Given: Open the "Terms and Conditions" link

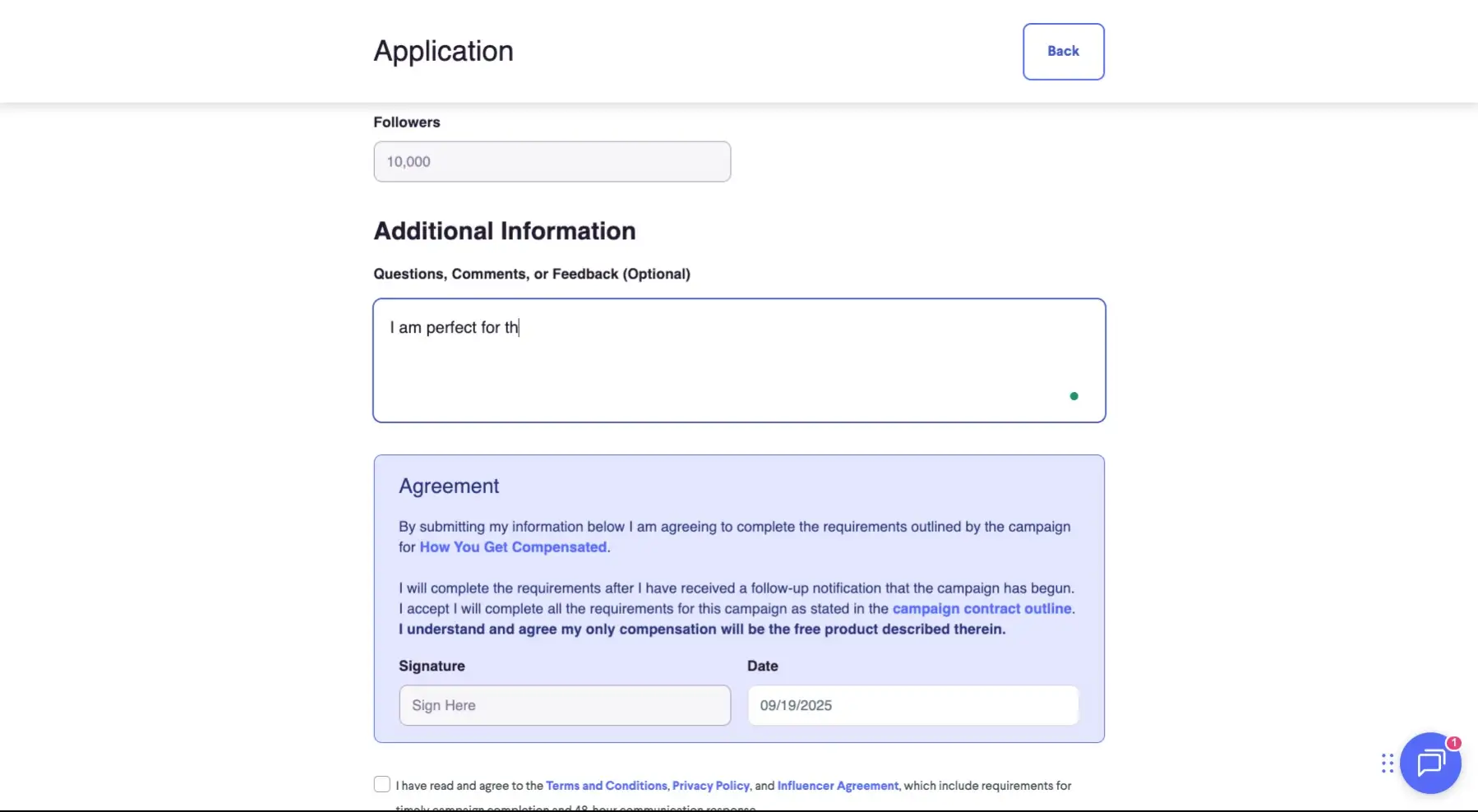Looking at the screenshot, I should tap(605, 785).
